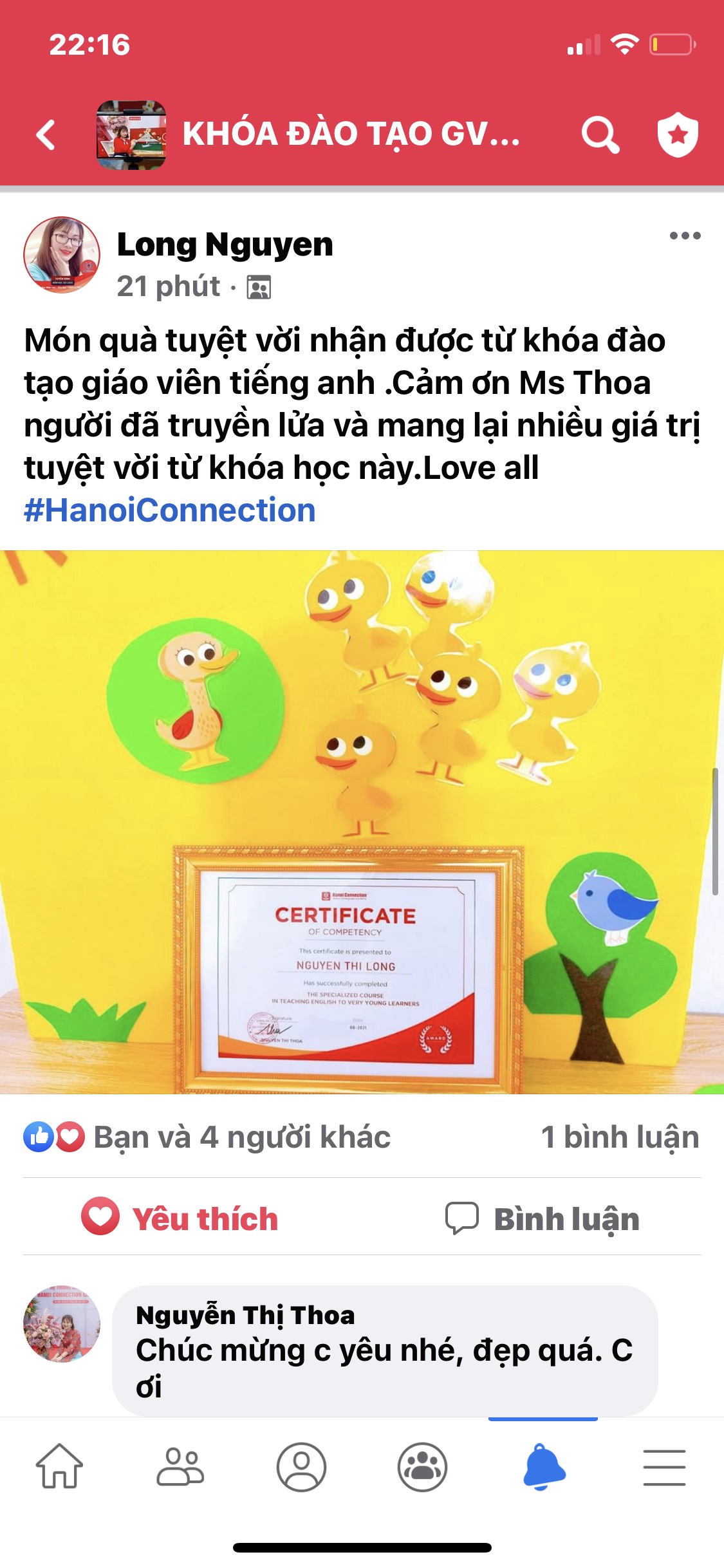
Task: Switch to the Groups tab icon
Action: click(422, 1467)
